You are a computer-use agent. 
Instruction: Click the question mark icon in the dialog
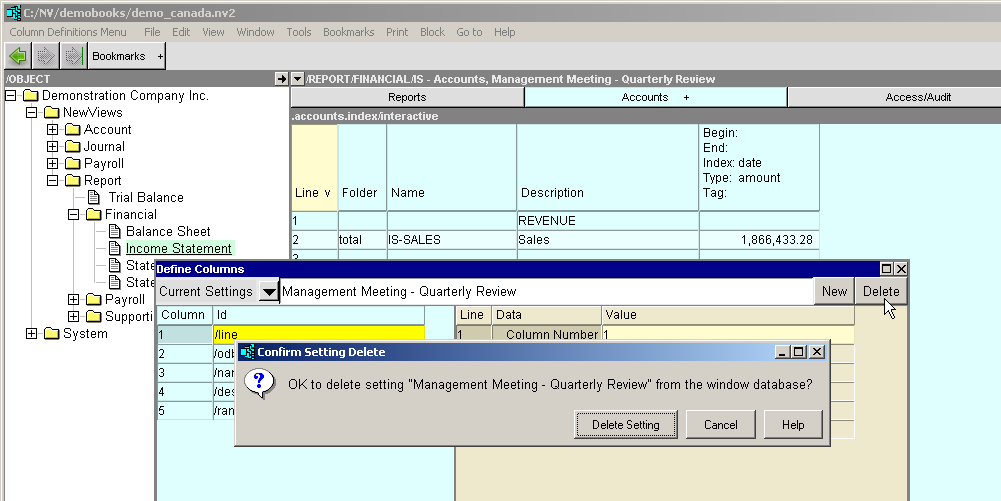point(260,384)
